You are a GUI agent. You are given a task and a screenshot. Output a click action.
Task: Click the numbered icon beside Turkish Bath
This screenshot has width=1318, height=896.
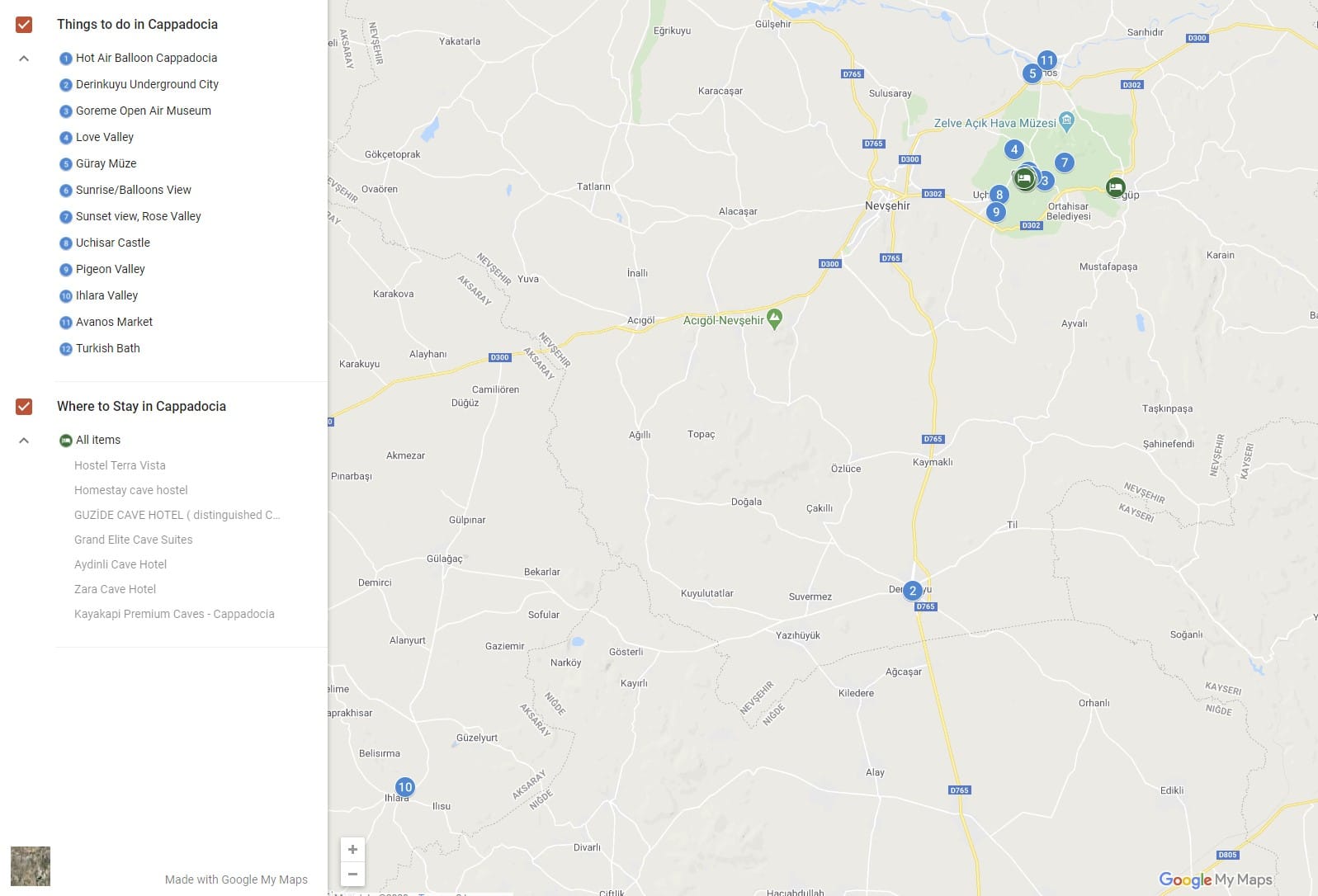point(66,349)
